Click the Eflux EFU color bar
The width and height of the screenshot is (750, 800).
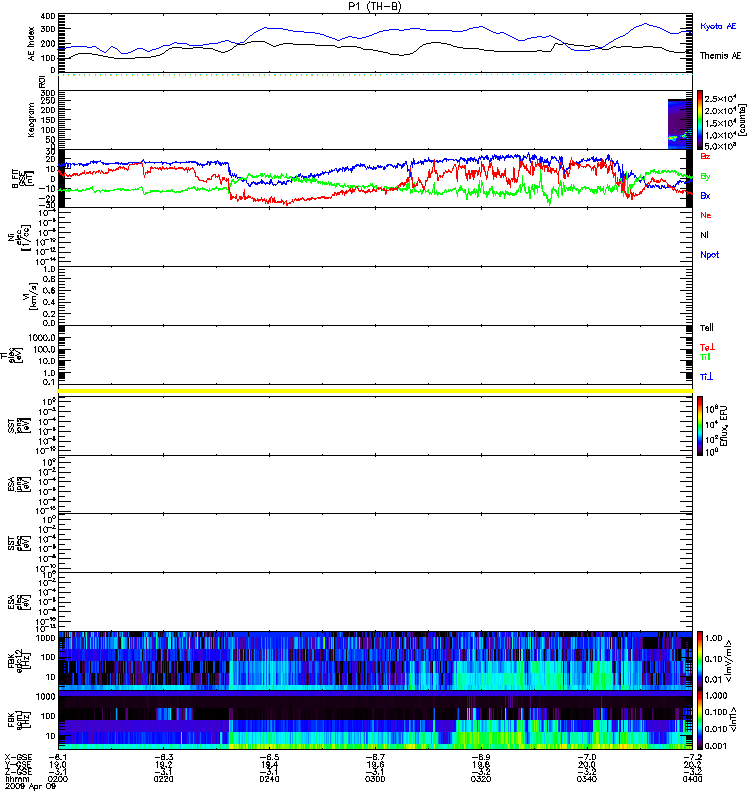pos(700,426)
